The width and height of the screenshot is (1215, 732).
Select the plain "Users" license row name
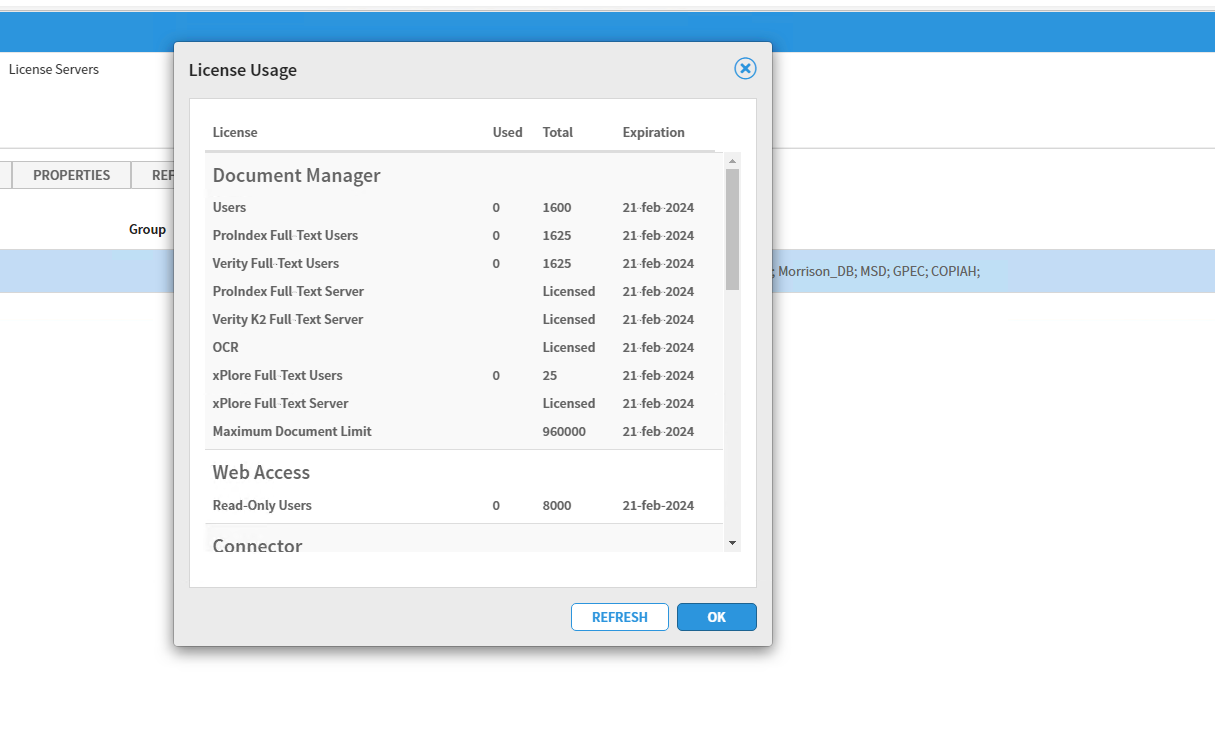click(x=229, y=207)
